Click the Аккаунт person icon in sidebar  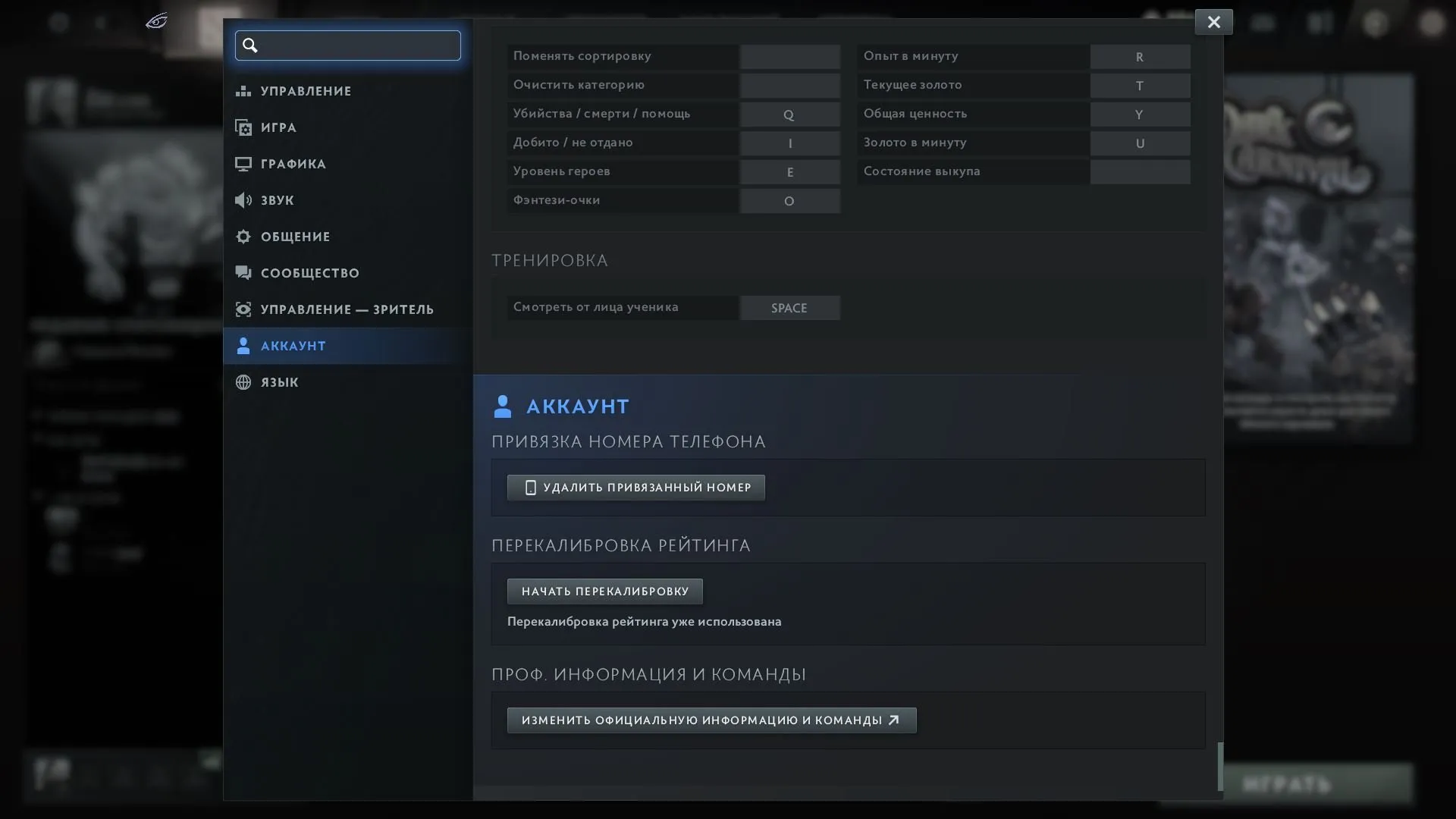[x=243, y=346]
